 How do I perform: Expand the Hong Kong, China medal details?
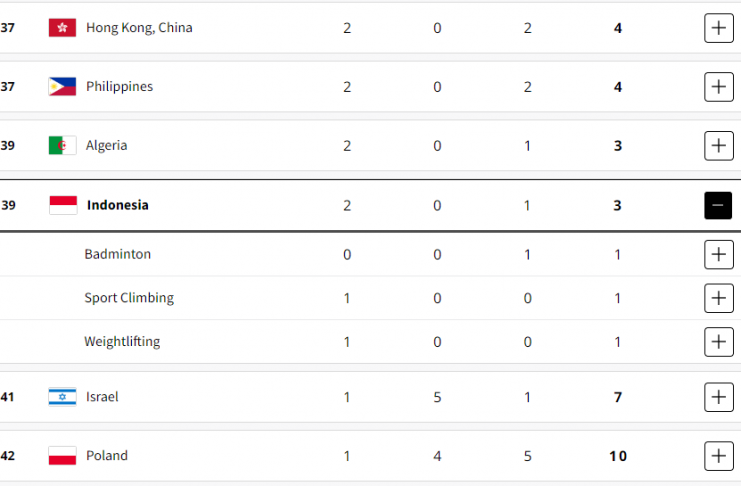[718, 28]
